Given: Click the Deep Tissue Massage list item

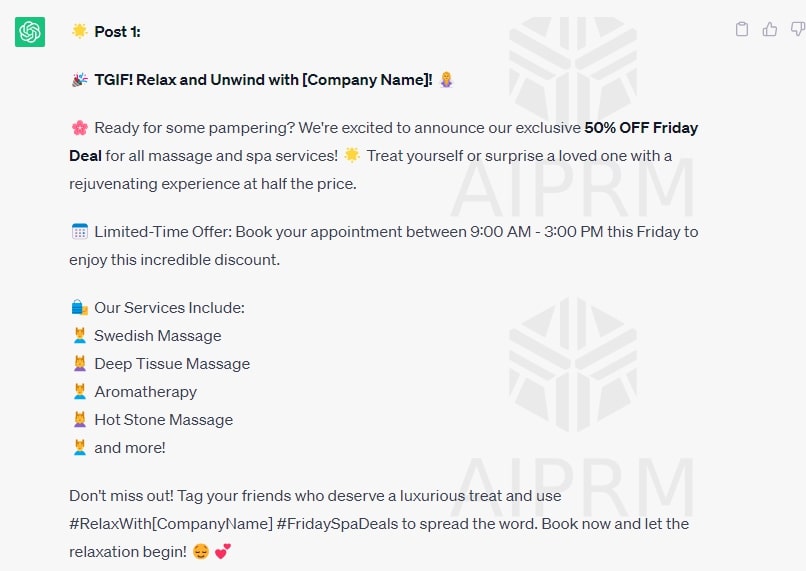Looking at the screenshot, I should (x=172, y=364).
